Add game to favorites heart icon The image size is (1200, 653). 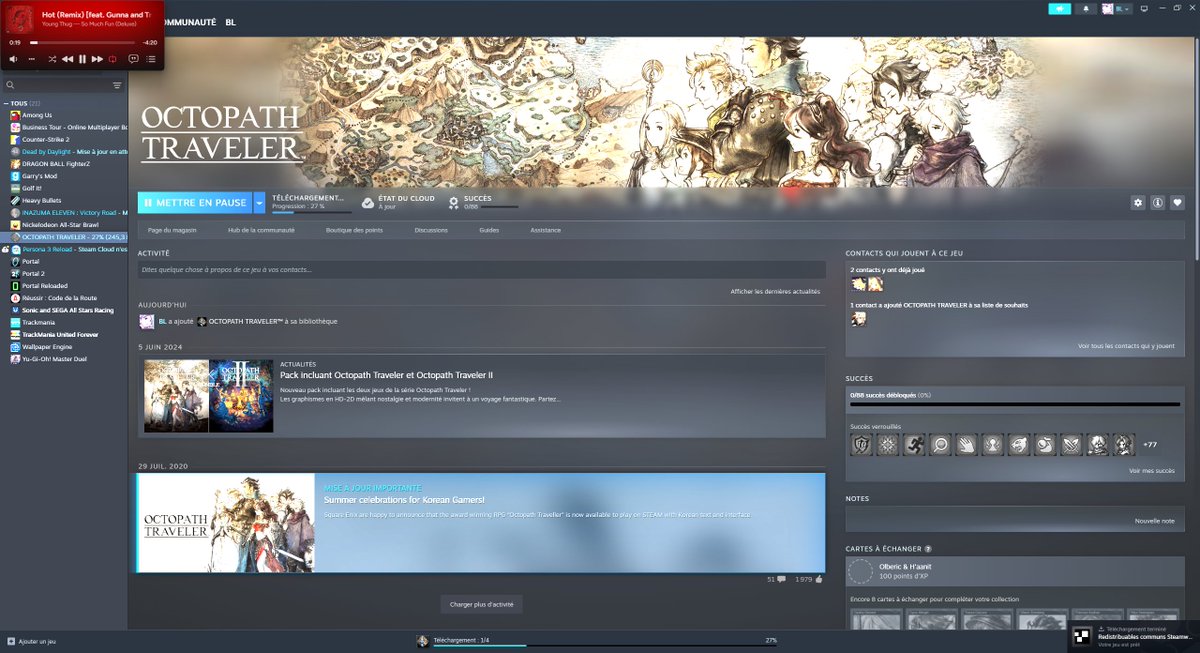(1178, 202)
